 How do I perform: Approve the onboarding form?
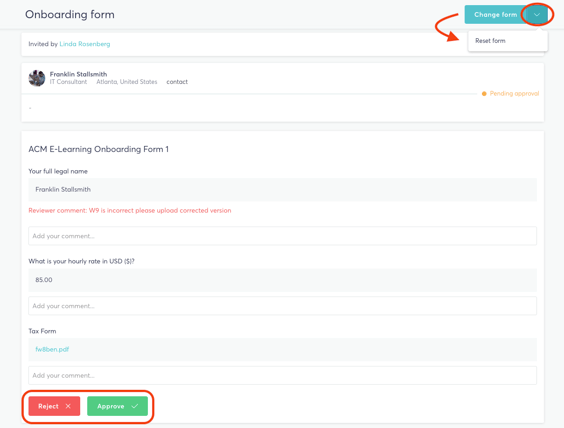coord(117,406)
